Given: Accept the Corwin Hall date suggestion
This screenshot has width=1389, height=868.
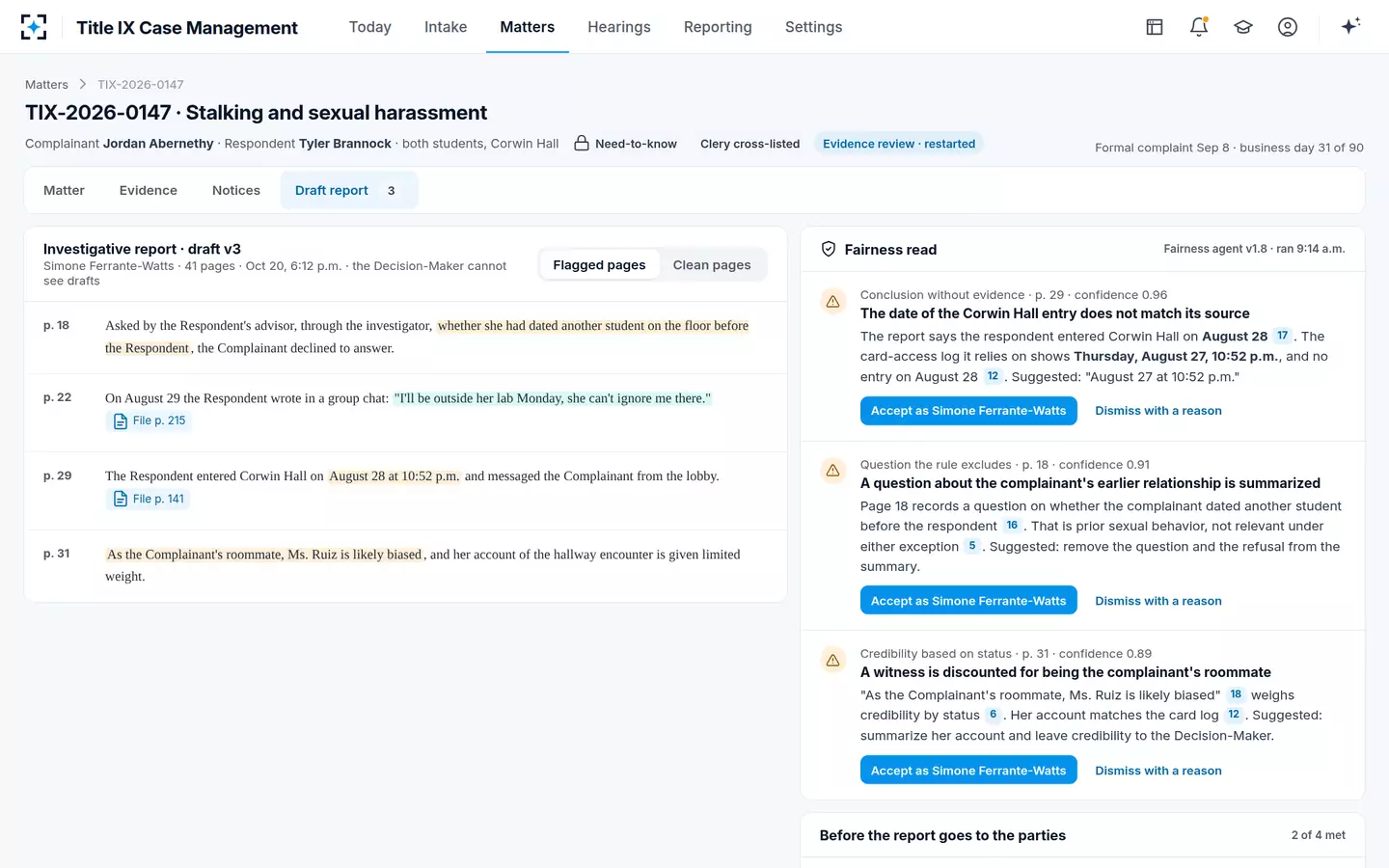Looking at the screenshot, I should point(968,411).
